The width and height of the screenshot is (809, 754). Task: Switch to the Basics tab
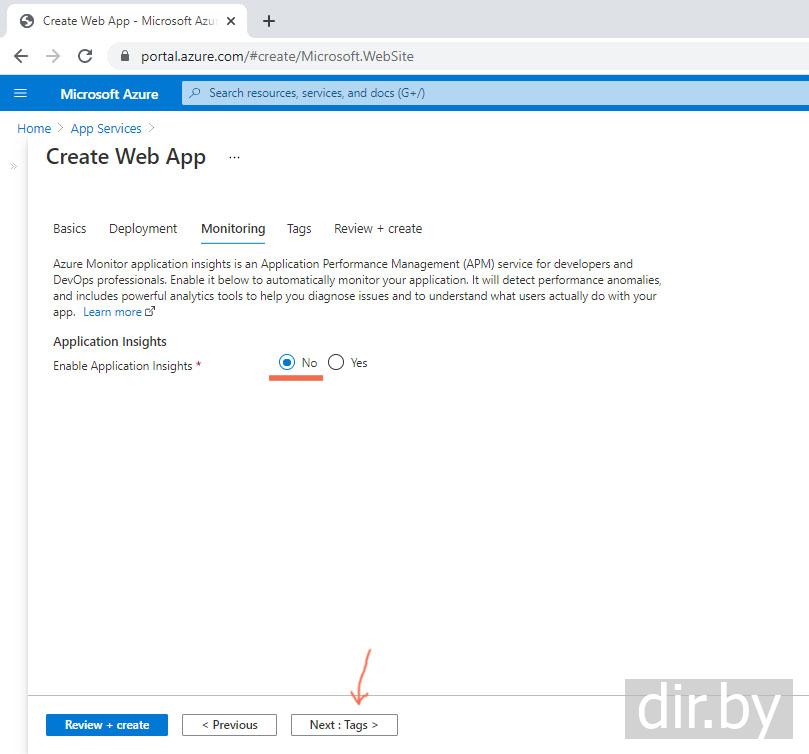tap(69, 228)
